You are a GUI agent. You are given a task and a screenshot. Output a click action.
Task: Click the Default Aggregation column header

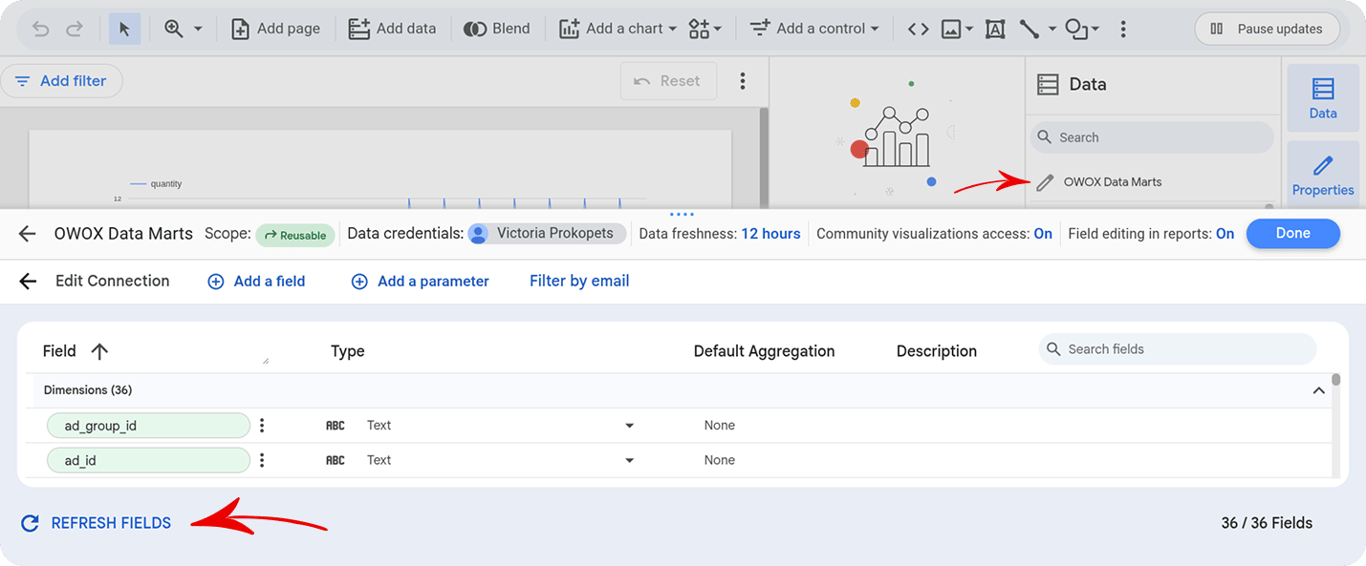point(764,351)
